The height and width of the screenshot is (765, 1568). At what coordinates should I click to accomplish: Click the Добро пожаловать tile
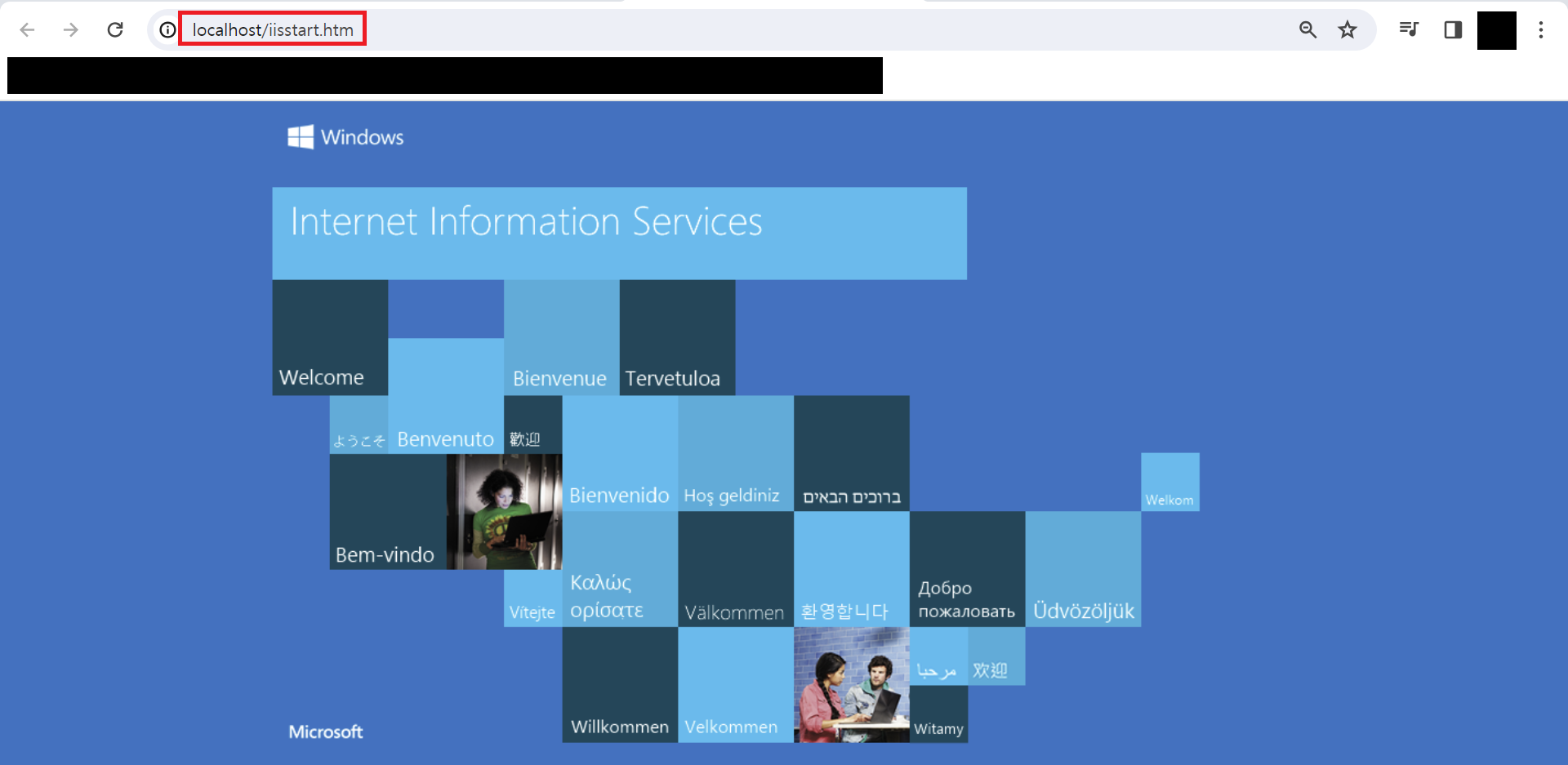click(968, 569)
